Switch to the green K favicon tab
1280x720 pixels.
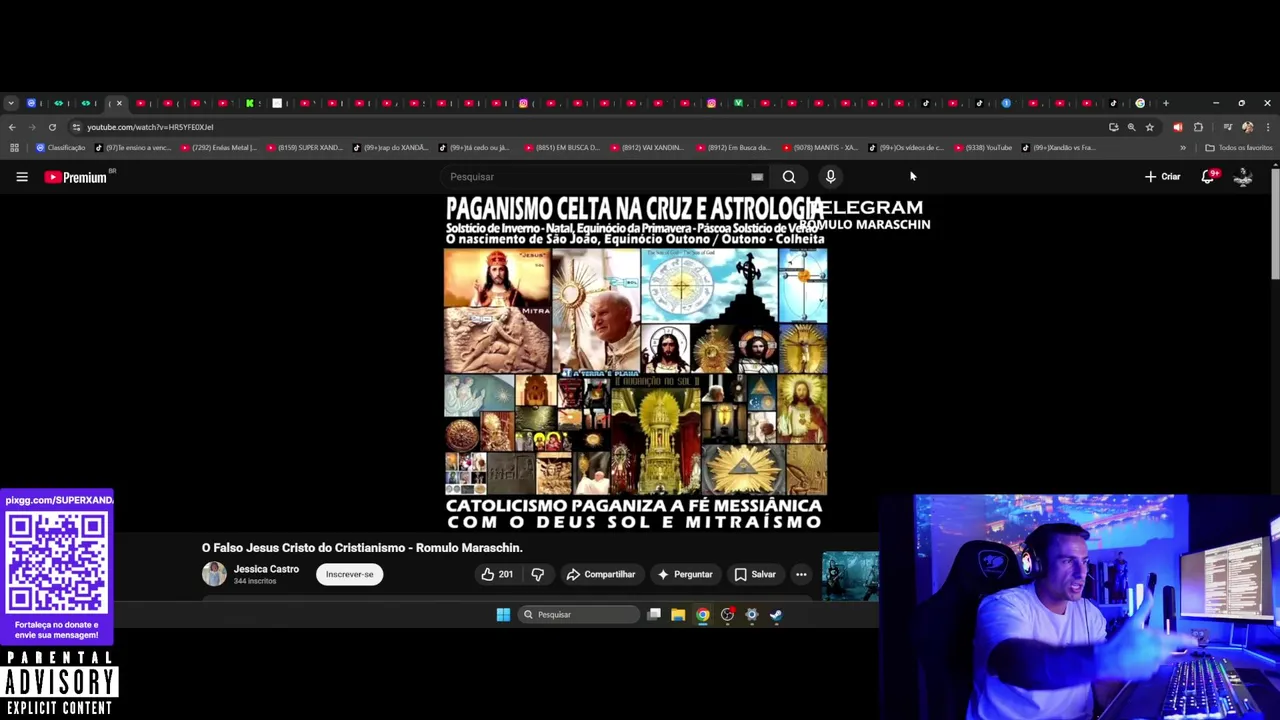pyautogui.click(x=250, y=103)
